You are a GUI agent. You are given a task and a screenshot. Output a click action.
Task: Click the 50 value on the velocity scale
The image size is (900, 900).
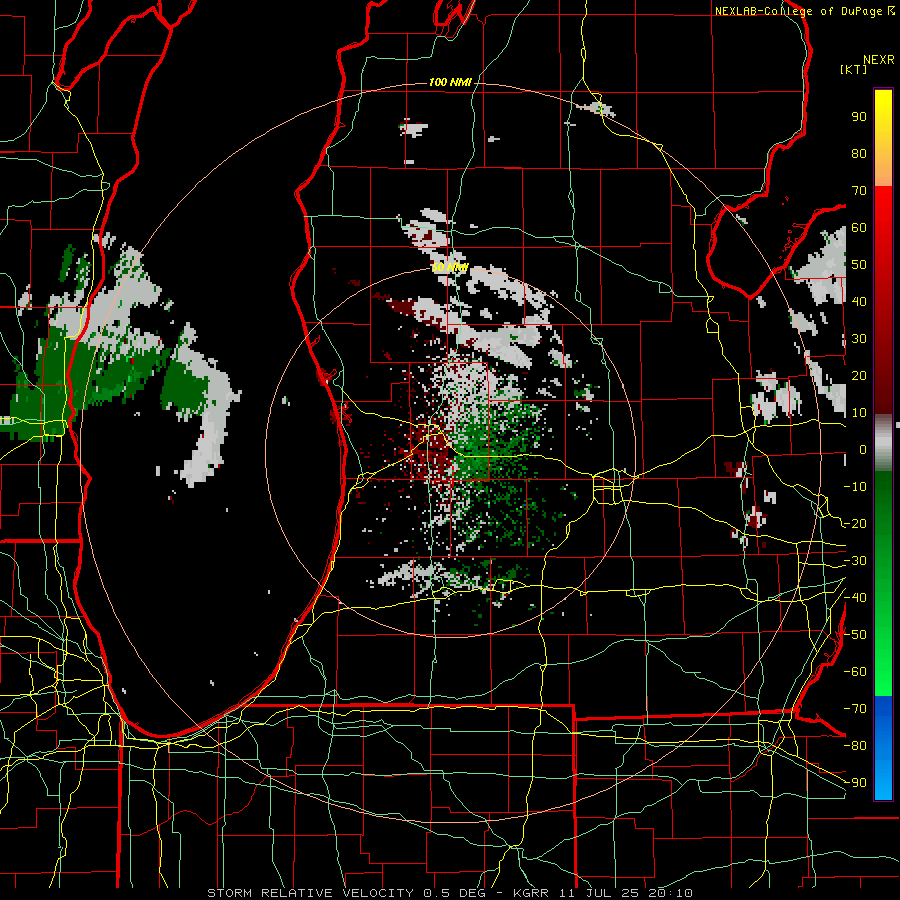click(859, 265)
